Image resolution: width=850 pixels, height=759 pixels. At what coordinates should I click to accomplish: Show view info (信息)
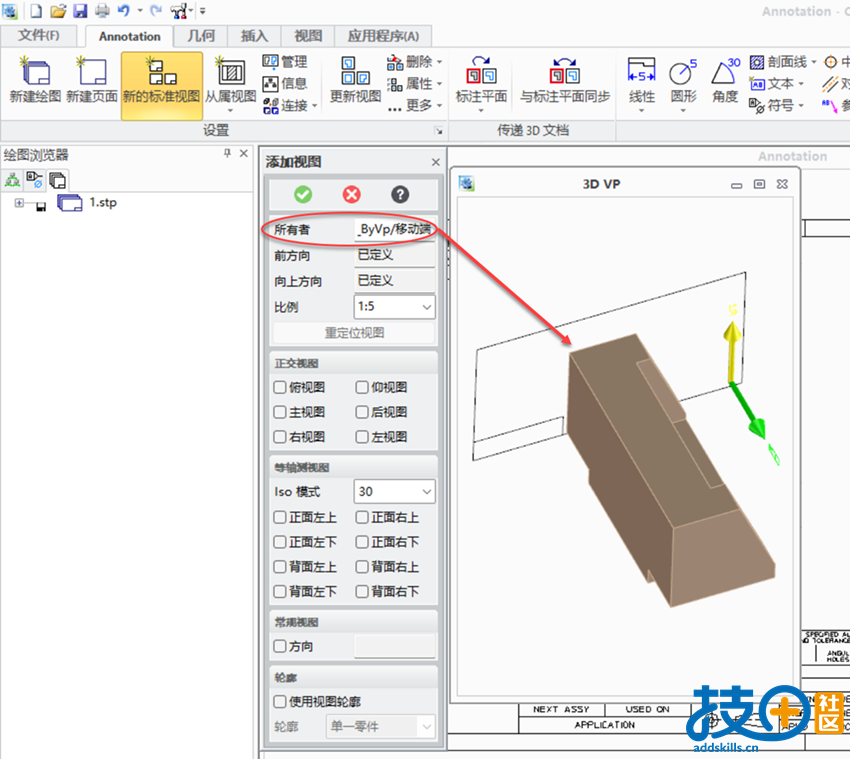285,83
